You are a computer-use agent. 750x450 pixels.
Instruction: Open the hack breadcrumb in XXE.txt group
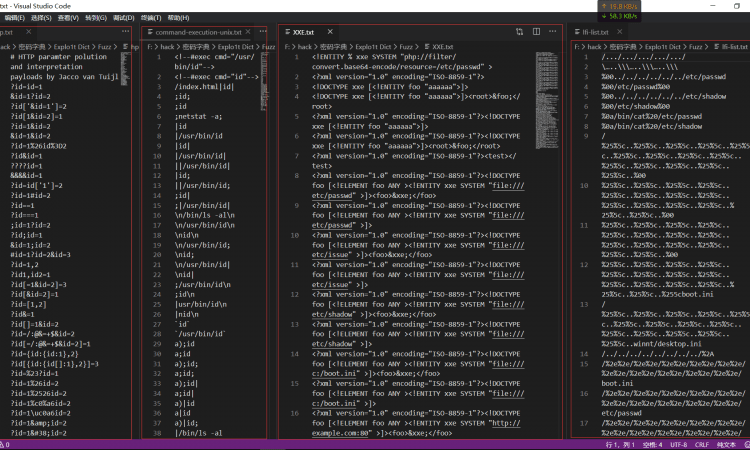[x=305, y=47]
